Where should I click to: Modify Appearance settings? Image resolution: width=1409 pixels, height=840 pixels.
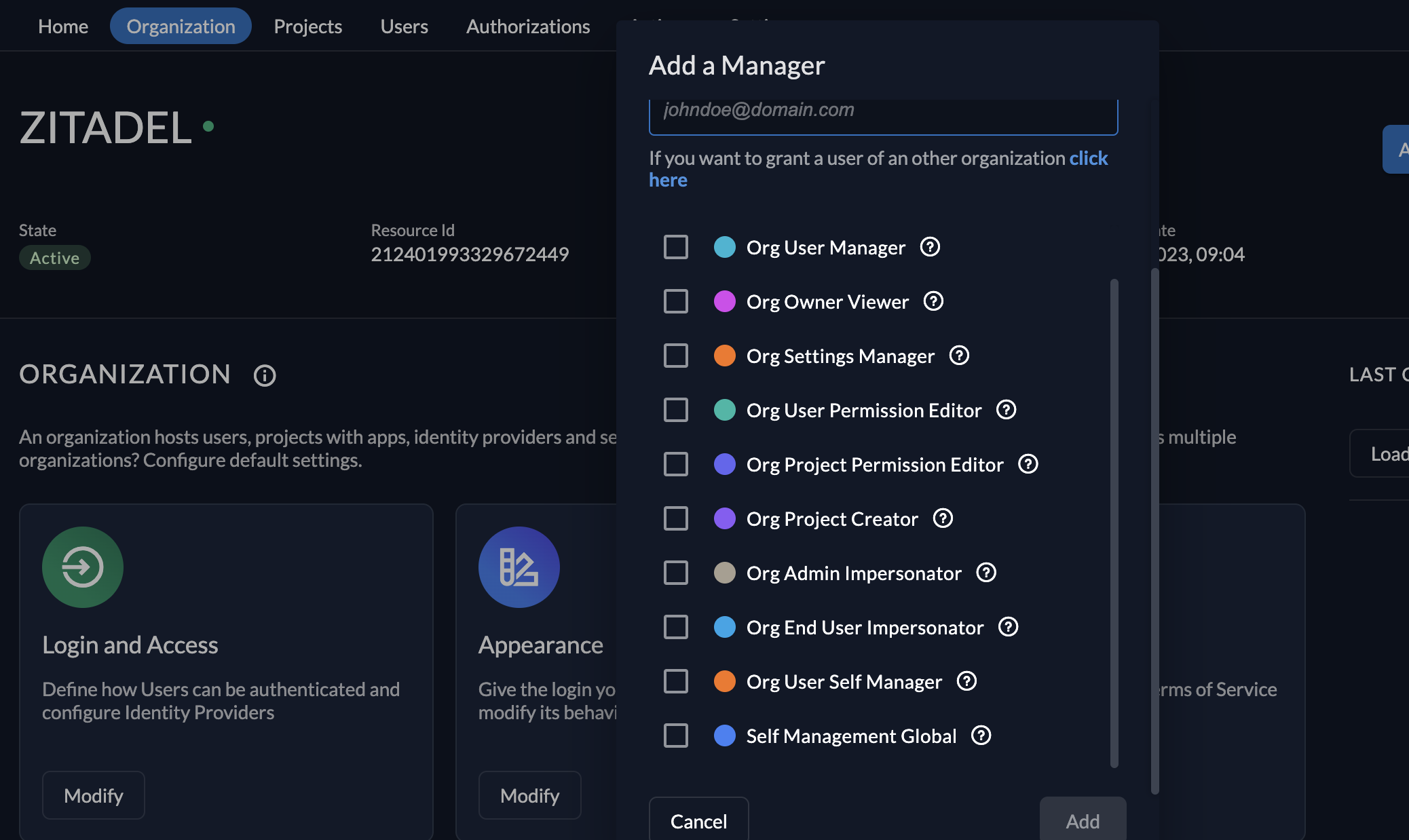tap(529, 795)
